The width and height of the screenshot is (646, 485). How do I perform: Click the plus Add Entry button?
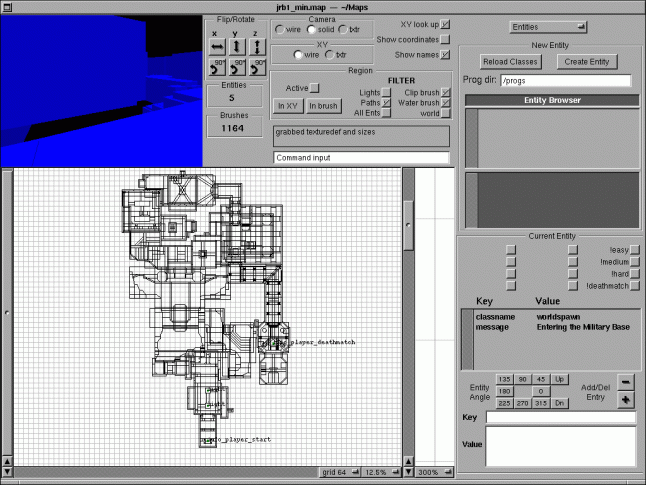tap(625, 399)
